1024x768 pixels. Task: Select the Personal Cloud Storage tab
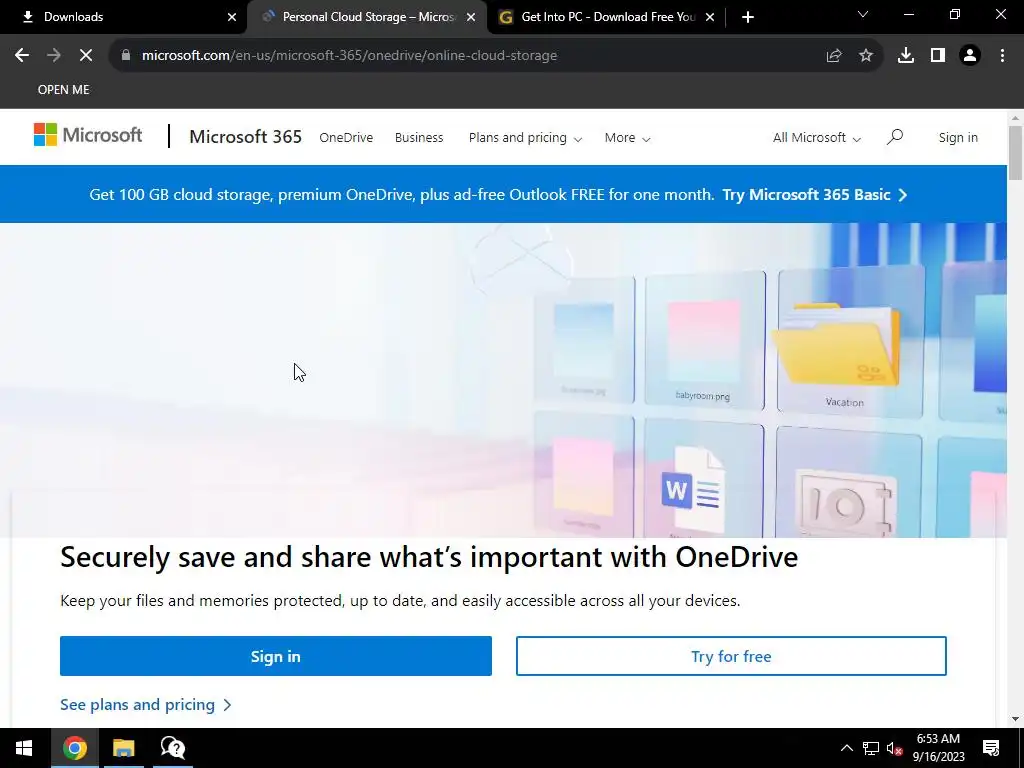point(367,18)
